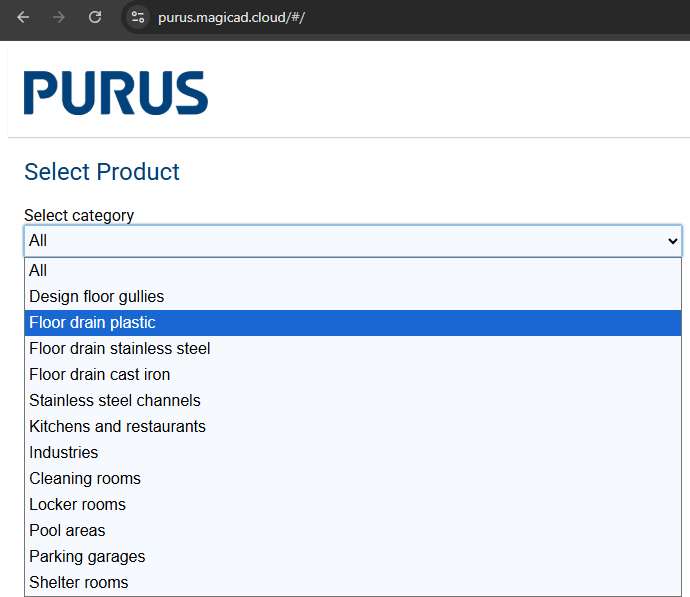This screenshot has height=597, width=690.
Task: Go back using browser back arrow
Action: (x=23, y=18)
